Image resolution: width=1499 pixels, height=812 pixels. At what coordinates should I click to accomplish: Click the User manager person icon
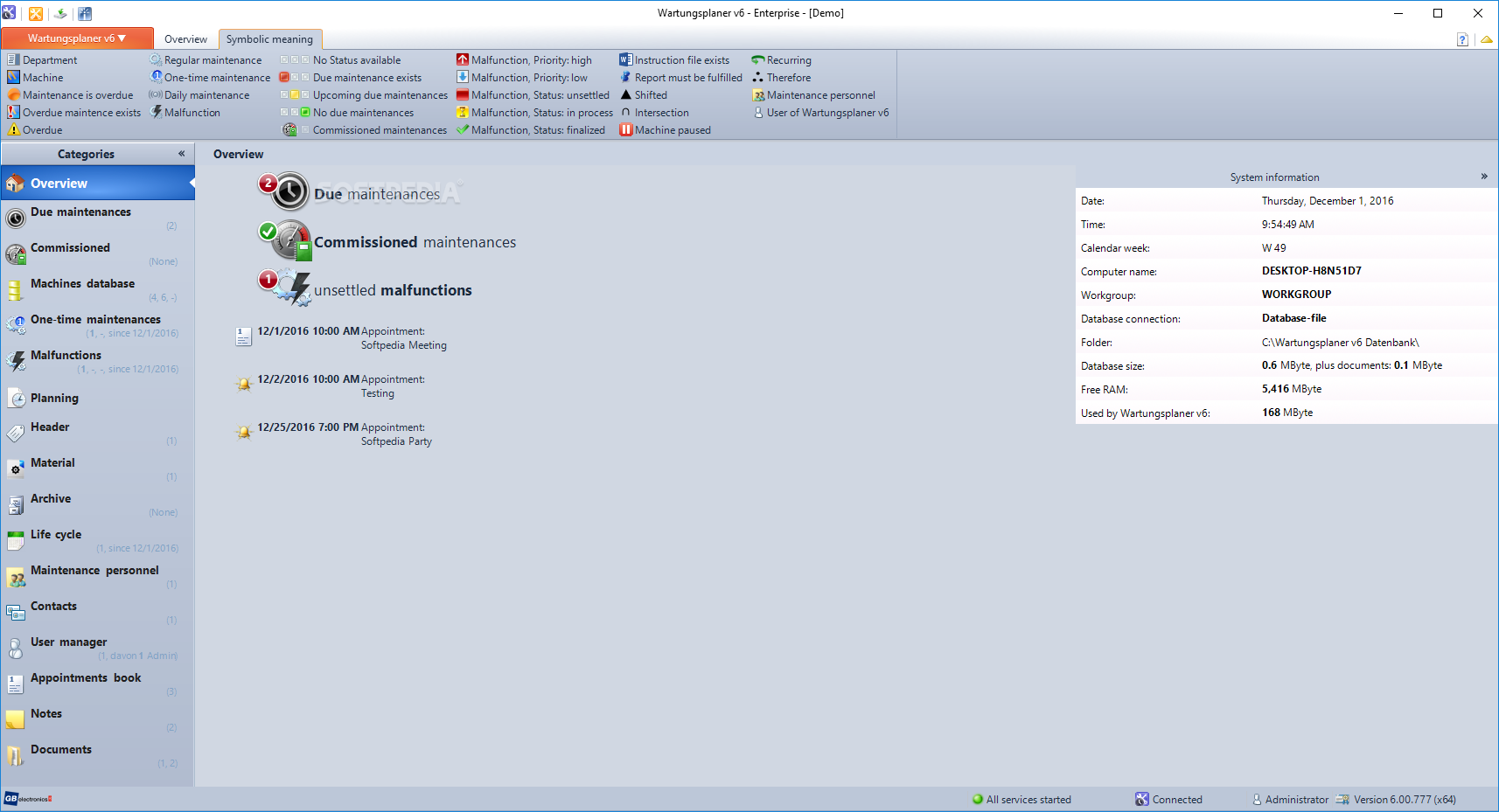pos(16,648)
